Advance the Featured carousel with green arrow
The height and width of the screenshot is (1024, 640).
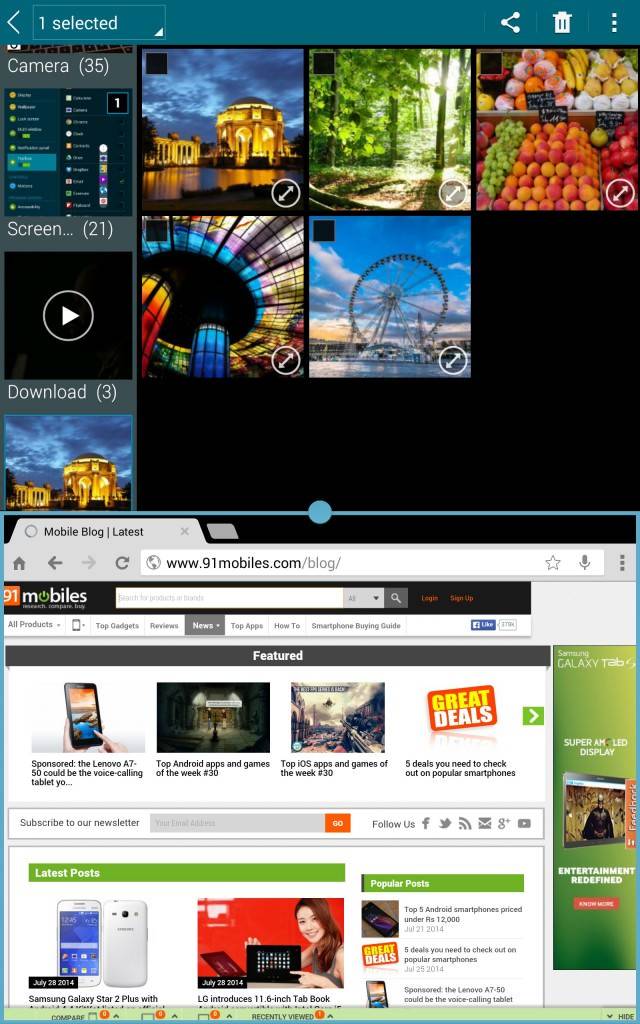tap(533, 716)
